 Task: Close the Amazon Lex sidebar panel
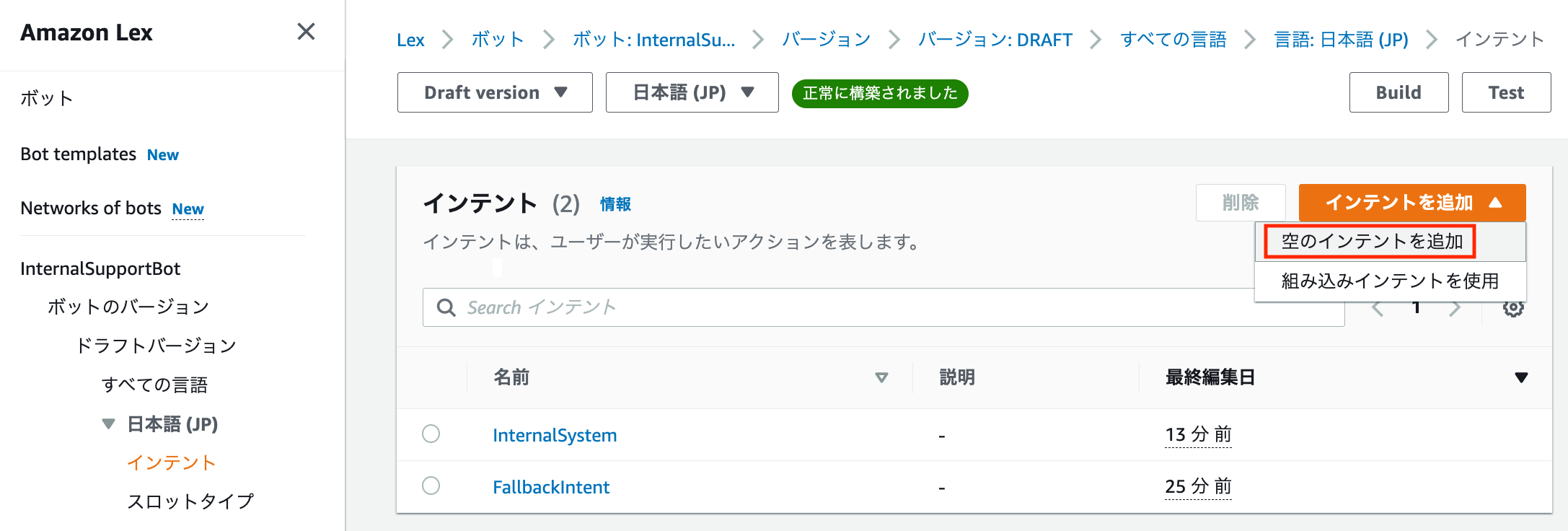(306, 32)
